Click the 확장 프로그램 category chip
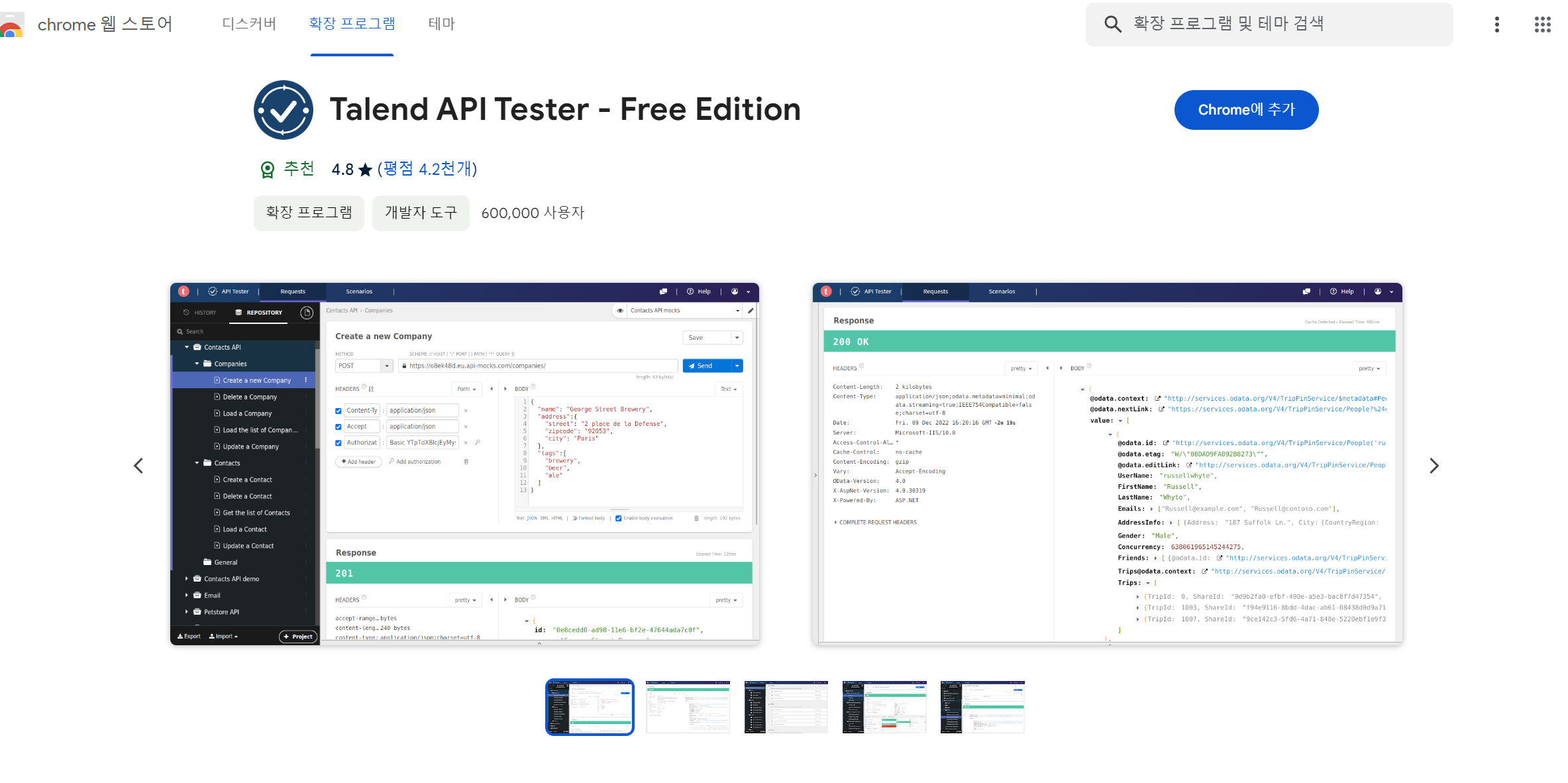This screenshot has width=1568, height=783. 309,213
